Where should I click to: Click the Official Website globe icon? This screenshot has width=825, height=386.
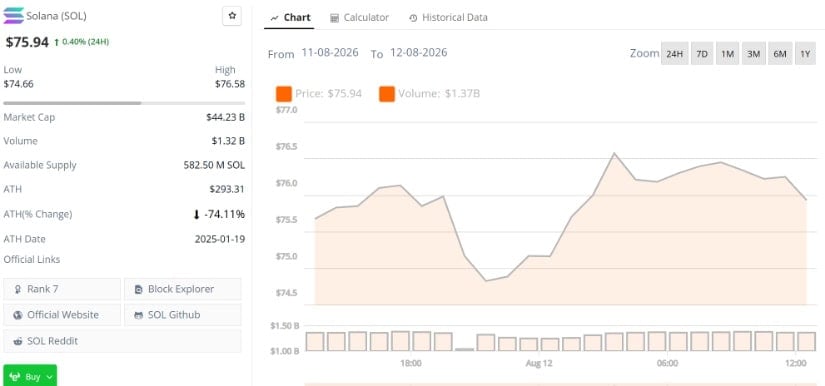pos(18,315)
